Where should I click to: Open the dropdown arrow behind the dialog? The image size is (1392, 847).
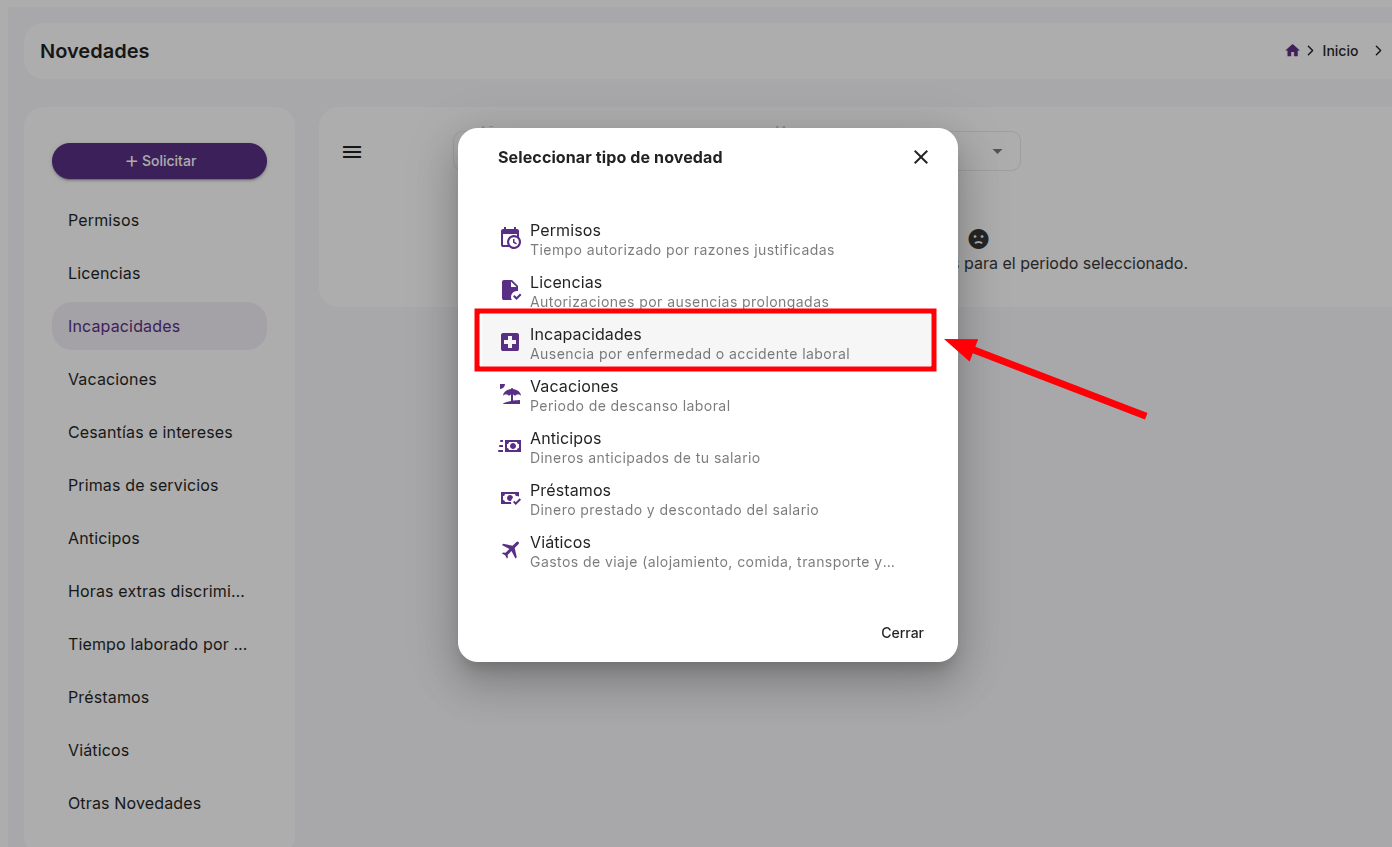(x=997, y=151)
